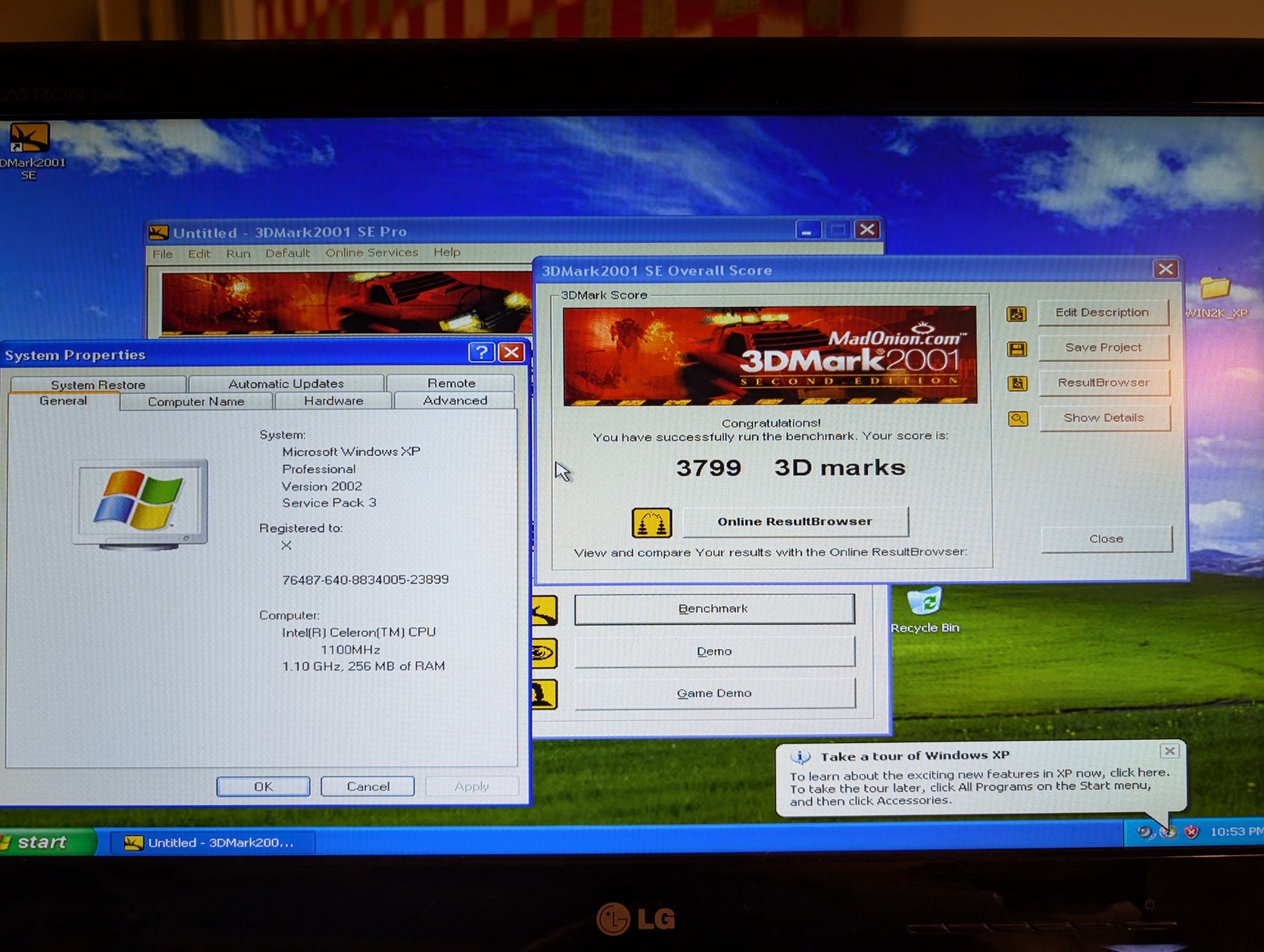Switch to the Advanced tab

pos(455,401)
